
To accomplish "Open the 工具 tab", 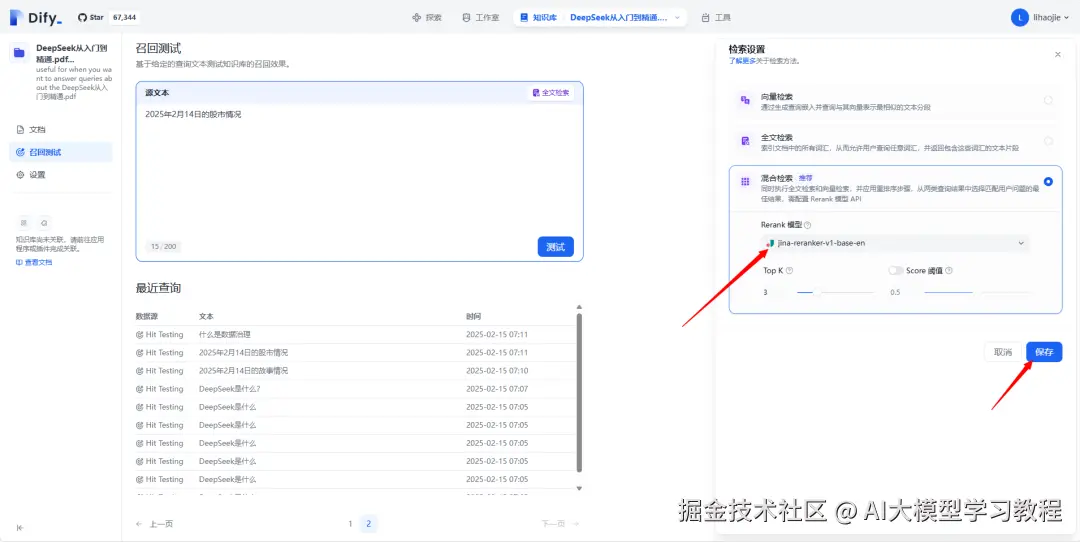I will pos(716,18).
